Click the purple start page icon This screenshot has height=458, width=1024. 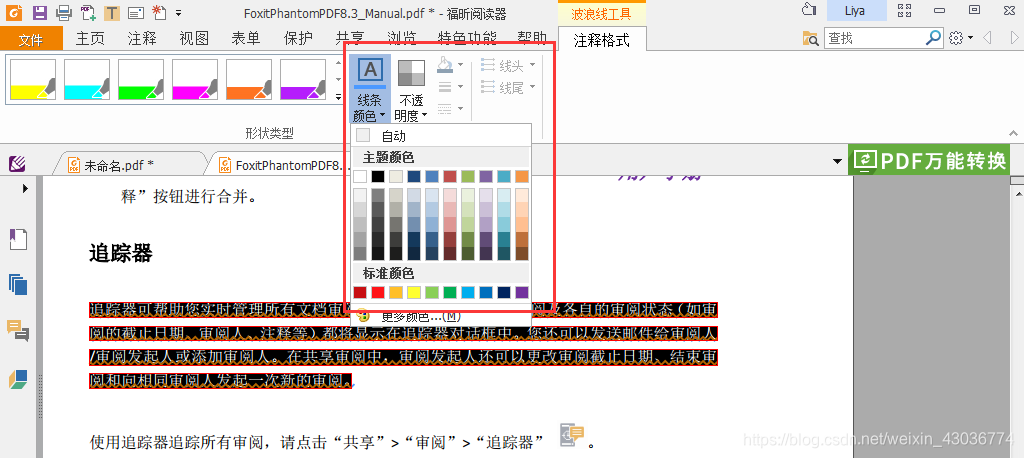click(17, 163)
